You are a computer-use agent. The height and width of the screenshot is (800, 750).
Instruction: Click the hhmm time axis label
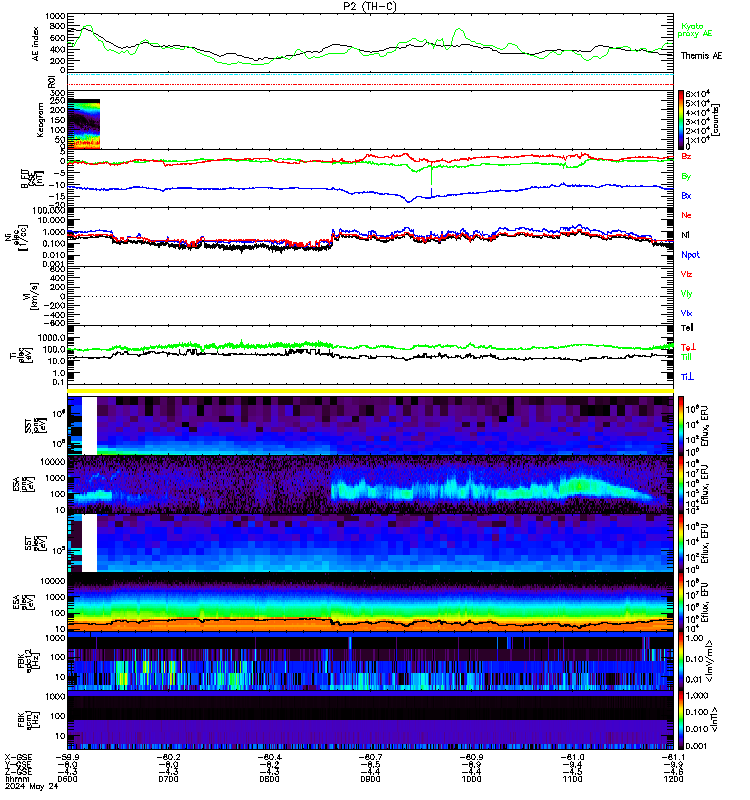16,779
